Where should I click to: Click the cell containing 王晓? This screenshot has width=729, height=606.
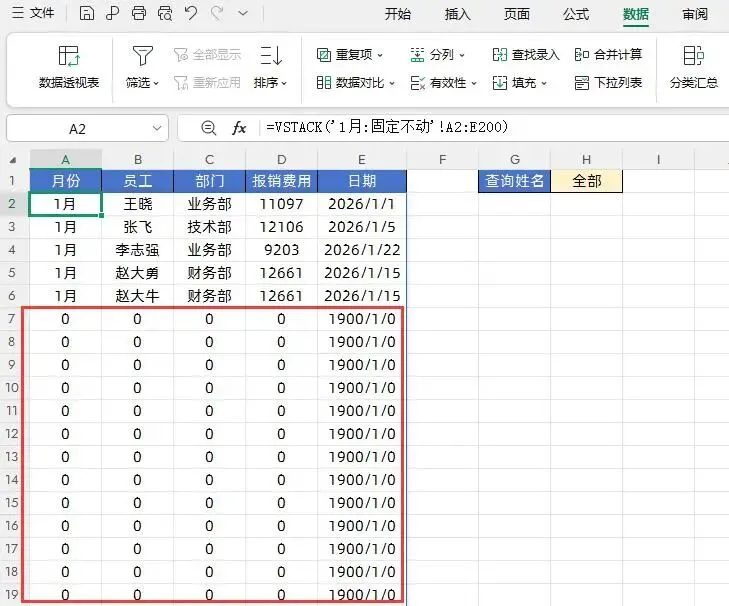138,204
